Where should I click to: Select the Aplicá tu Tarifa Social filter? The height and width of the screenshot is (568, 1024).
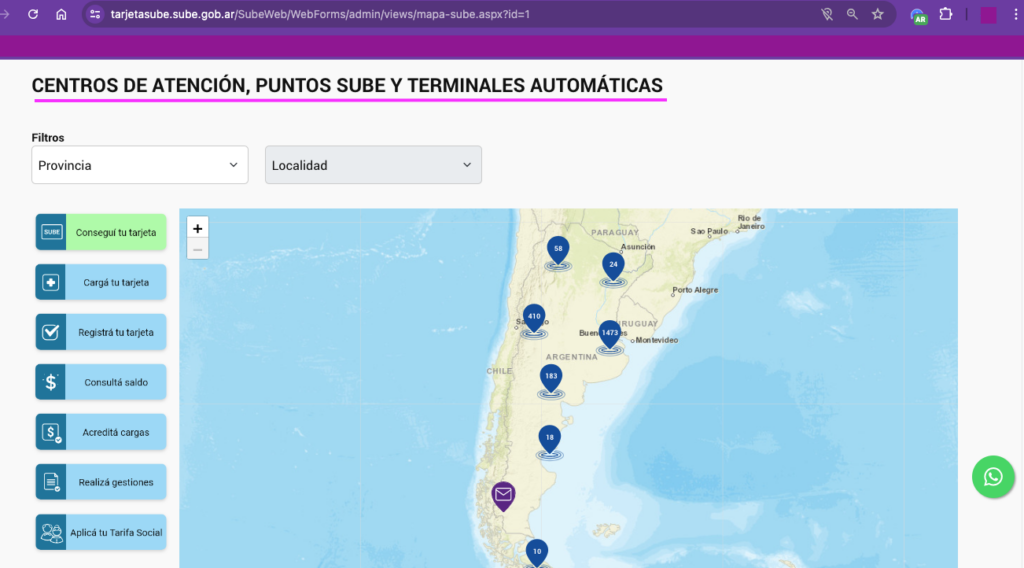coord(101,532)
